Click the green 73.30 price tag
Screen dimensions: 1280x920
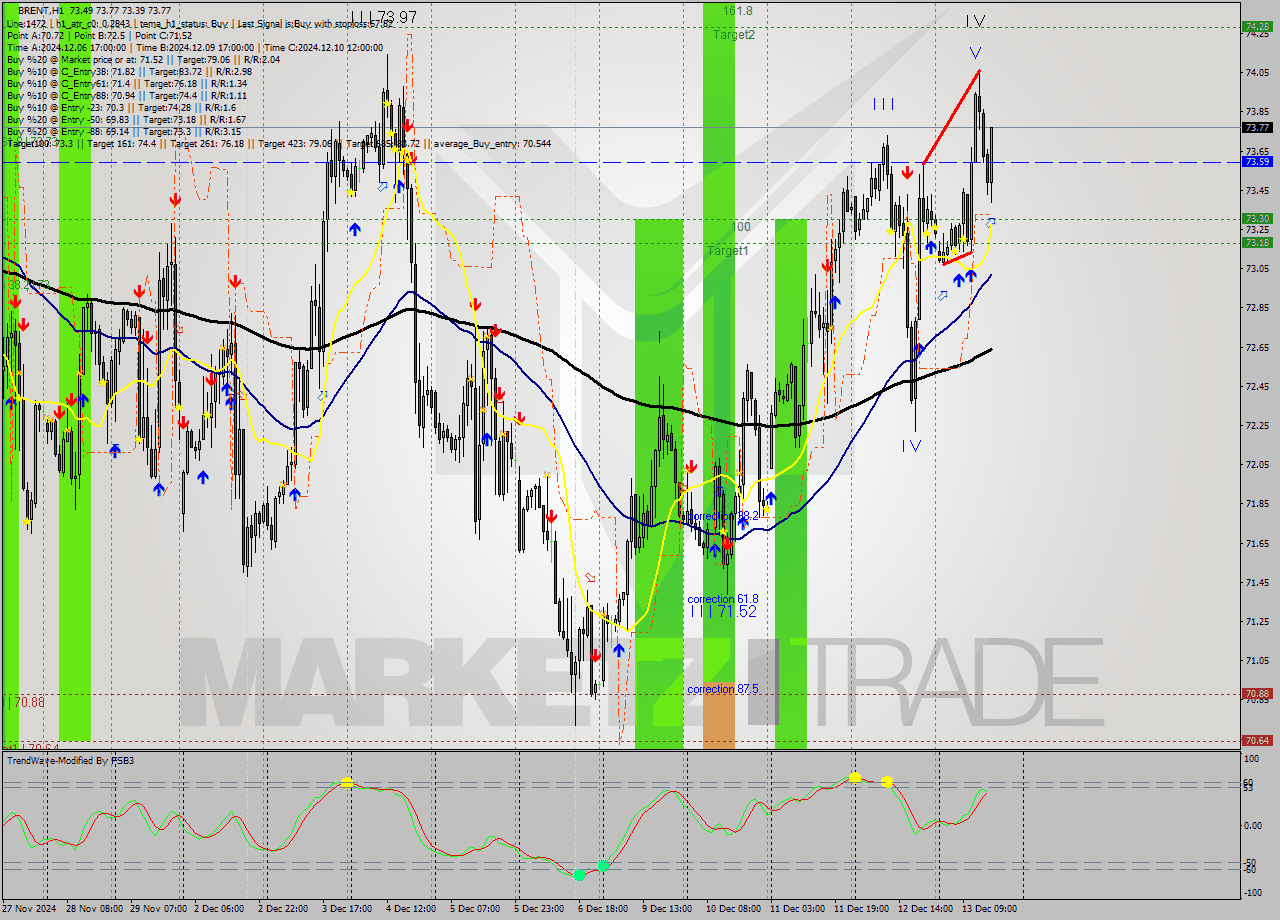1257,218
